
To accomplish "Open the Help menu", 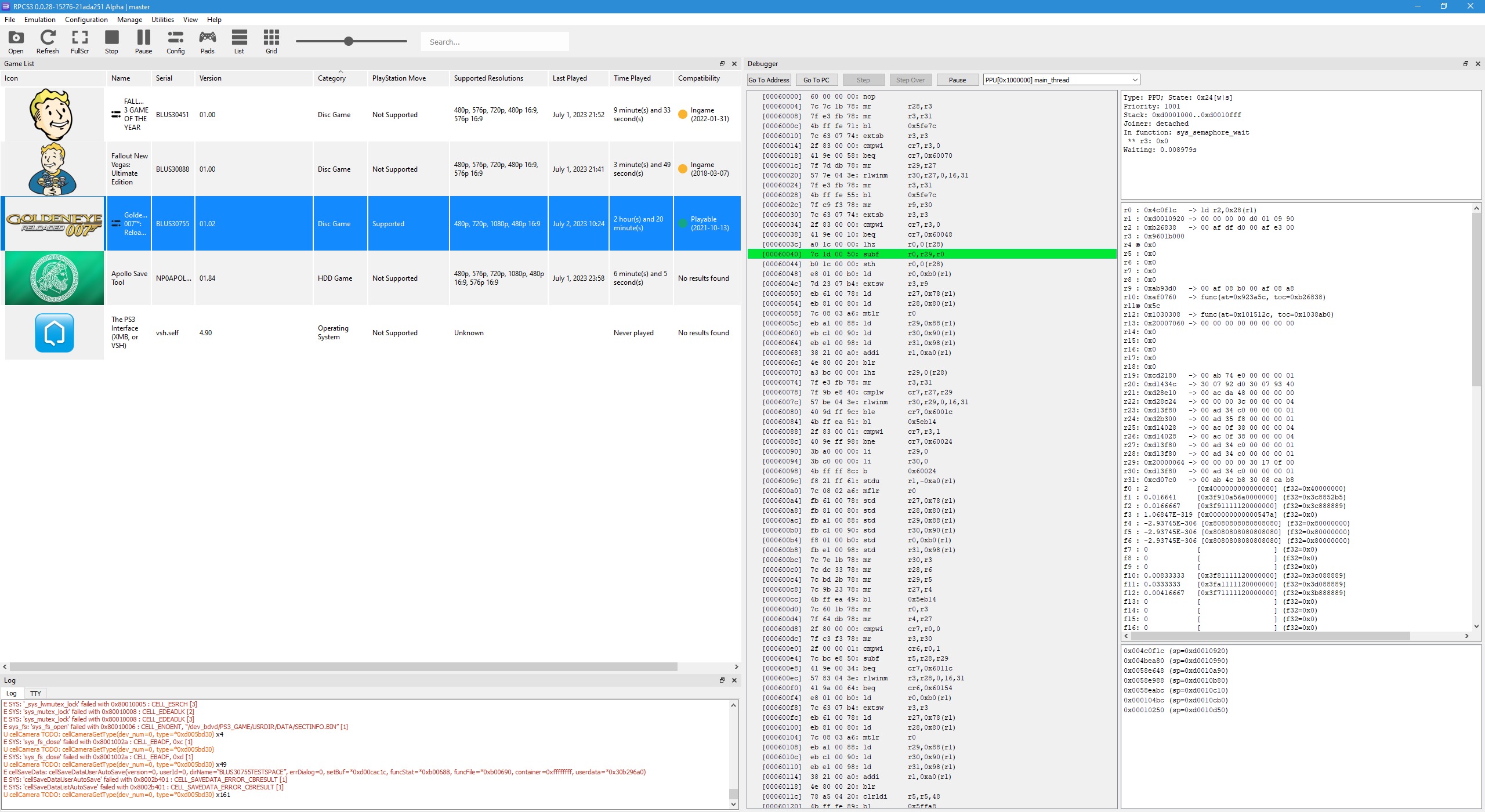I will click(x=214, y=20).
